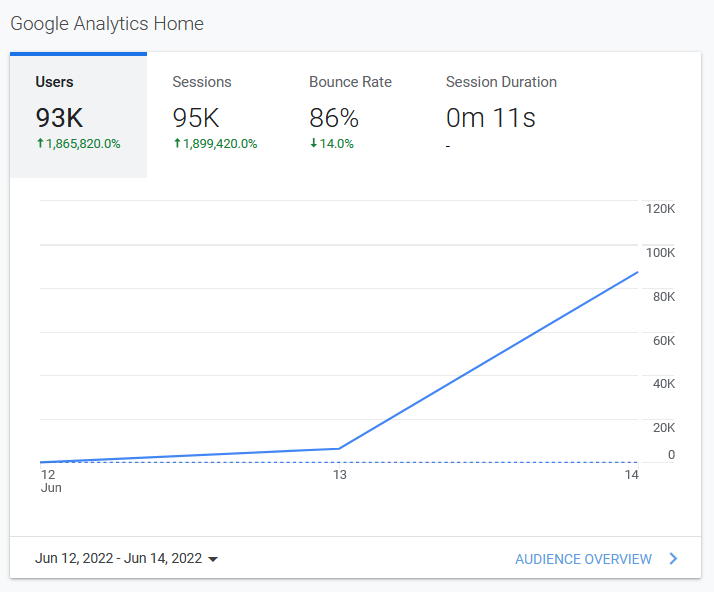Click the 60K y-axis label
This screenshot has height=592, width=714.
pyautogui.click(x=664, y=341)
